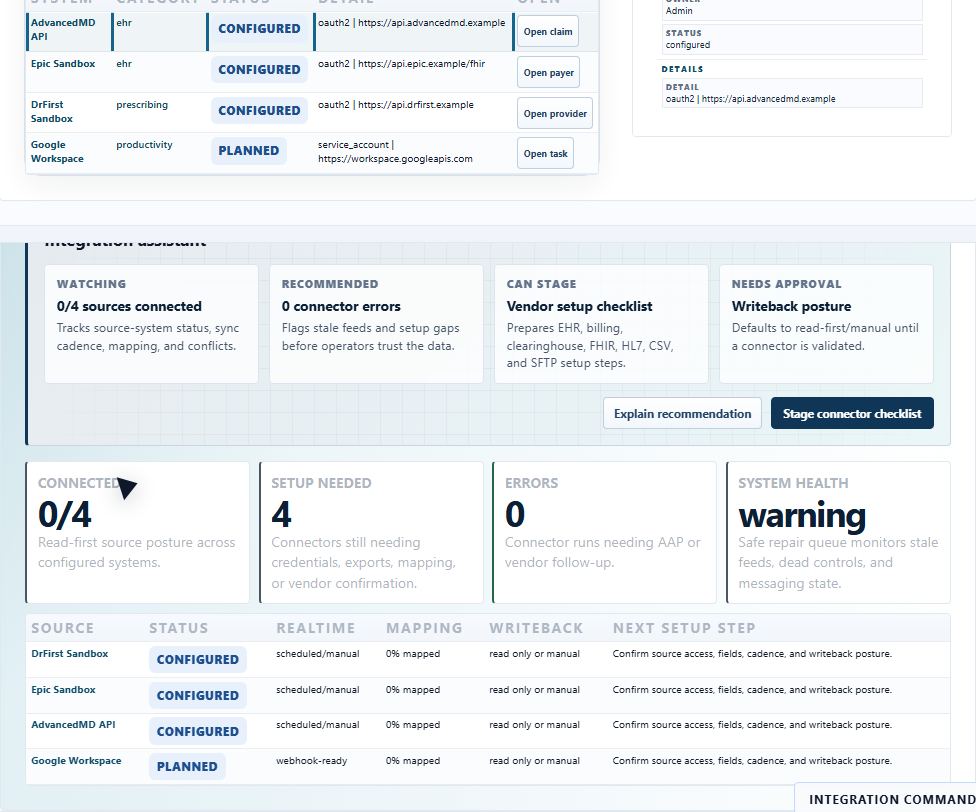The width and height of the screenshot is (976, 812).
Task: Click 0% mapped in Epic Sandbox row
Action: pos(413,690)
